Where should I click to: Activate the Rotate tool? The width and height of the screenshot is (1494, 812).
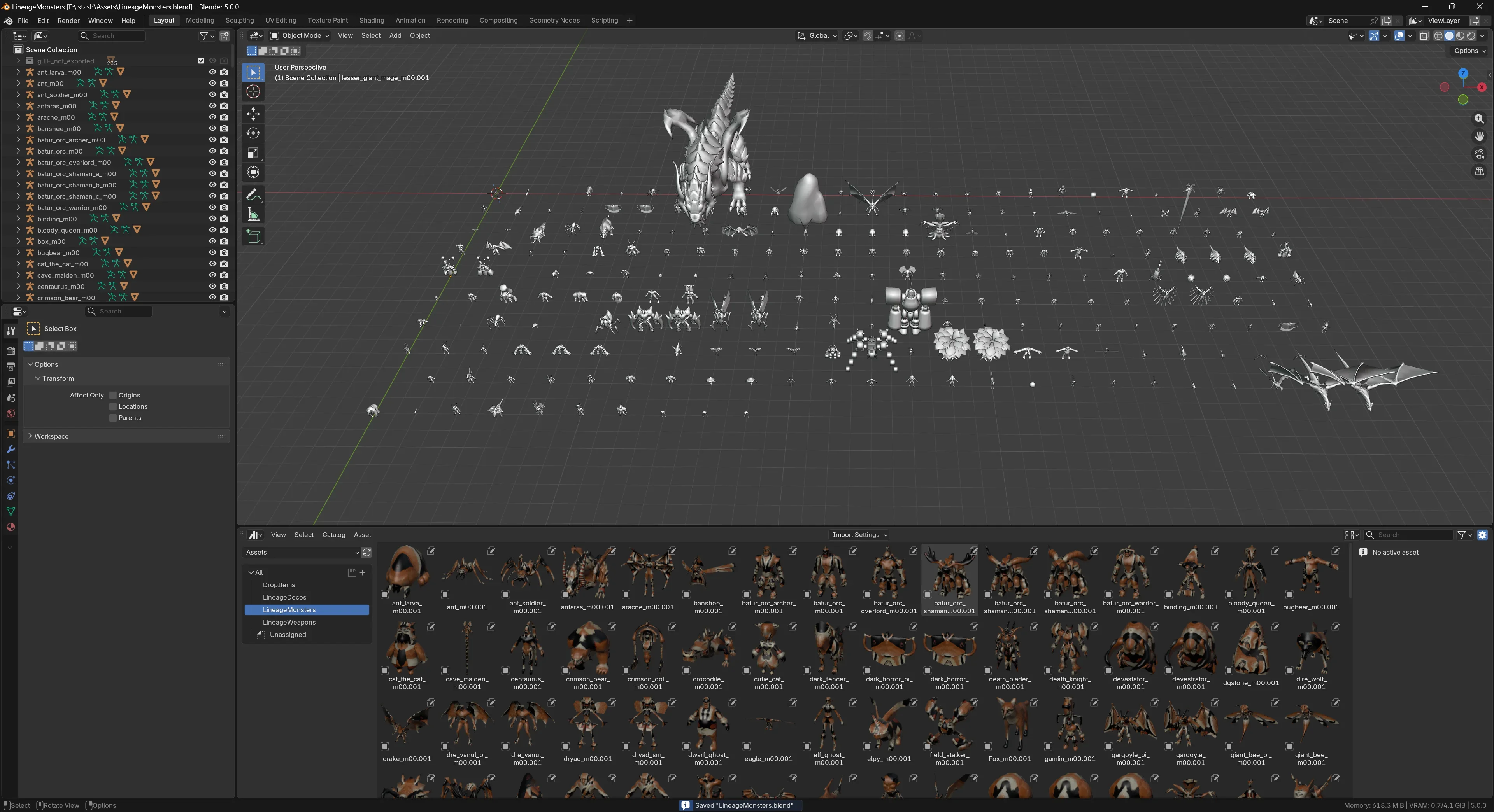point(253,133)
